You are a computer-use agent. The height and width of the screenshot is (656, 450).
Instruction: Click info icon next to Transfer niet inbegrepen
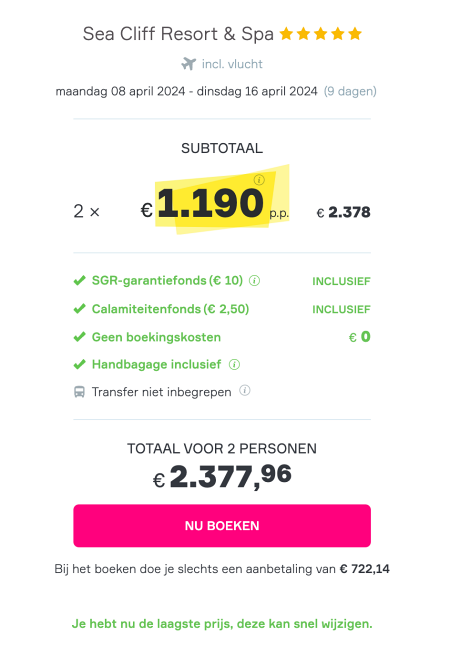[245, 391]
